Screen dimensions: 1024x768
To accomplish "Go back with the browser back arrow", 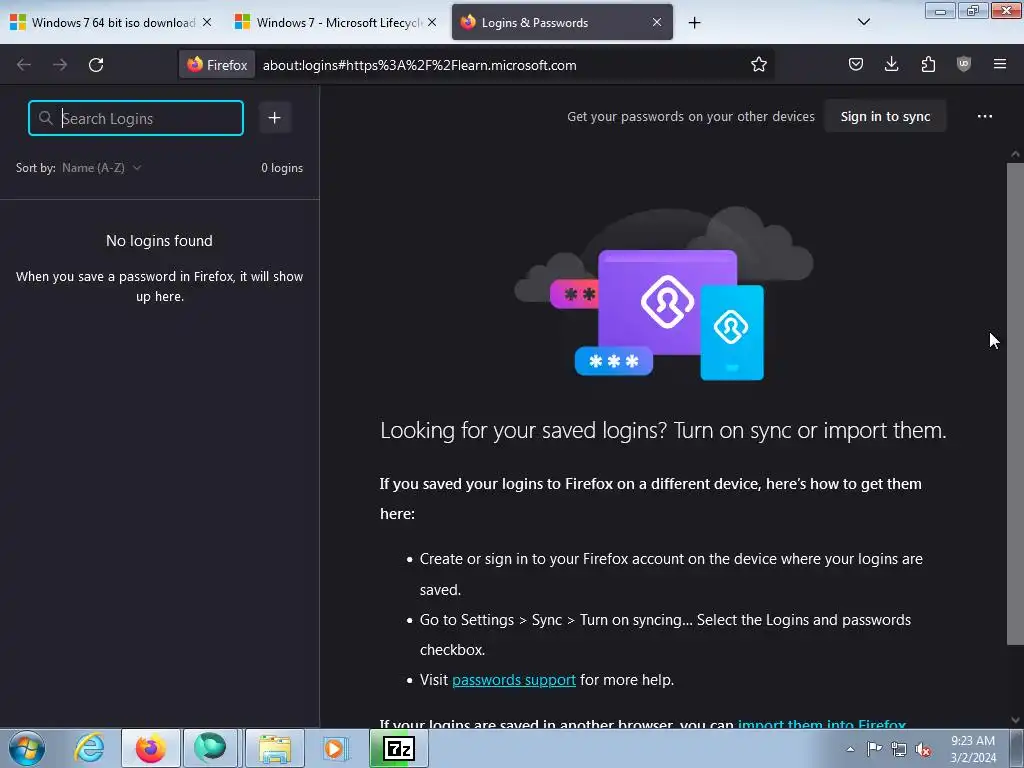I will pos(24,65).
